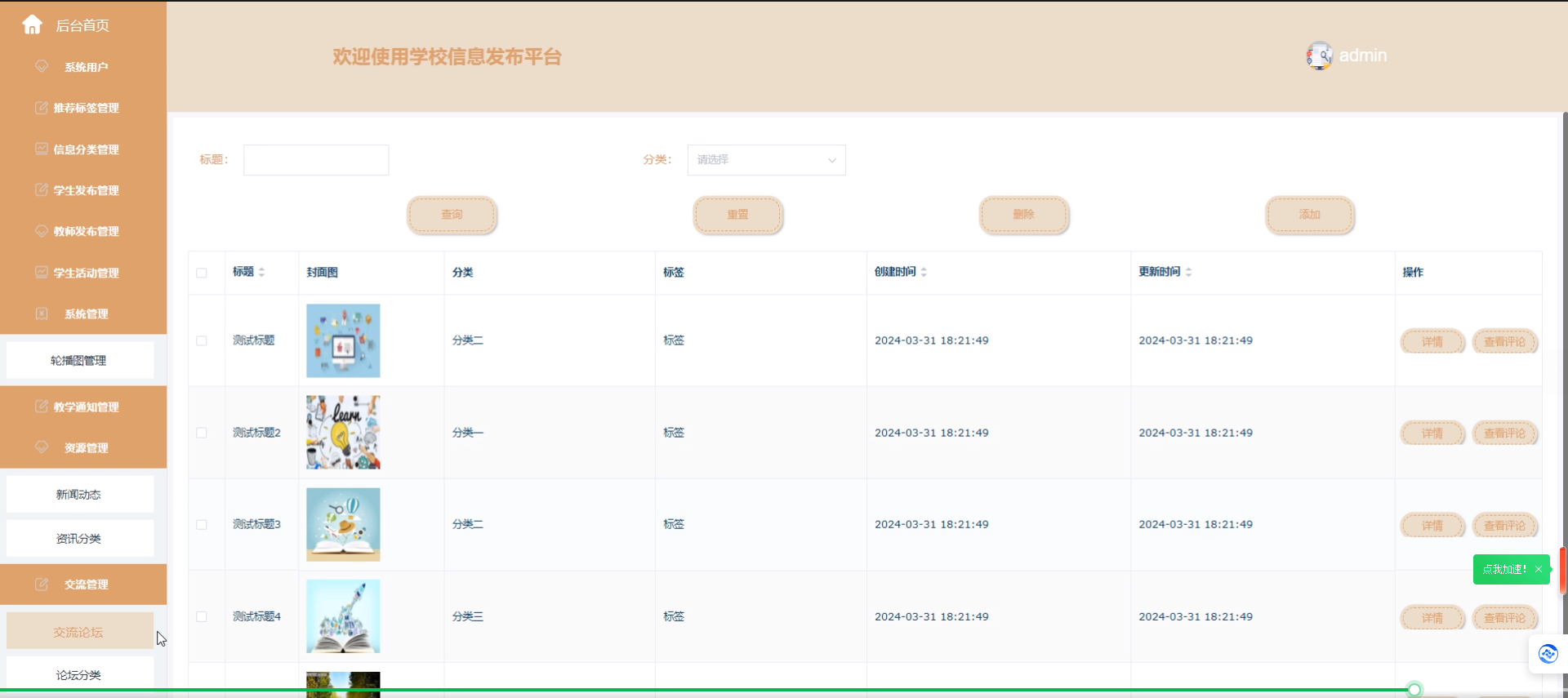1568x698 pixels.
Task: Sort by 更新时间 column arrows
Action: (1188, 272)
